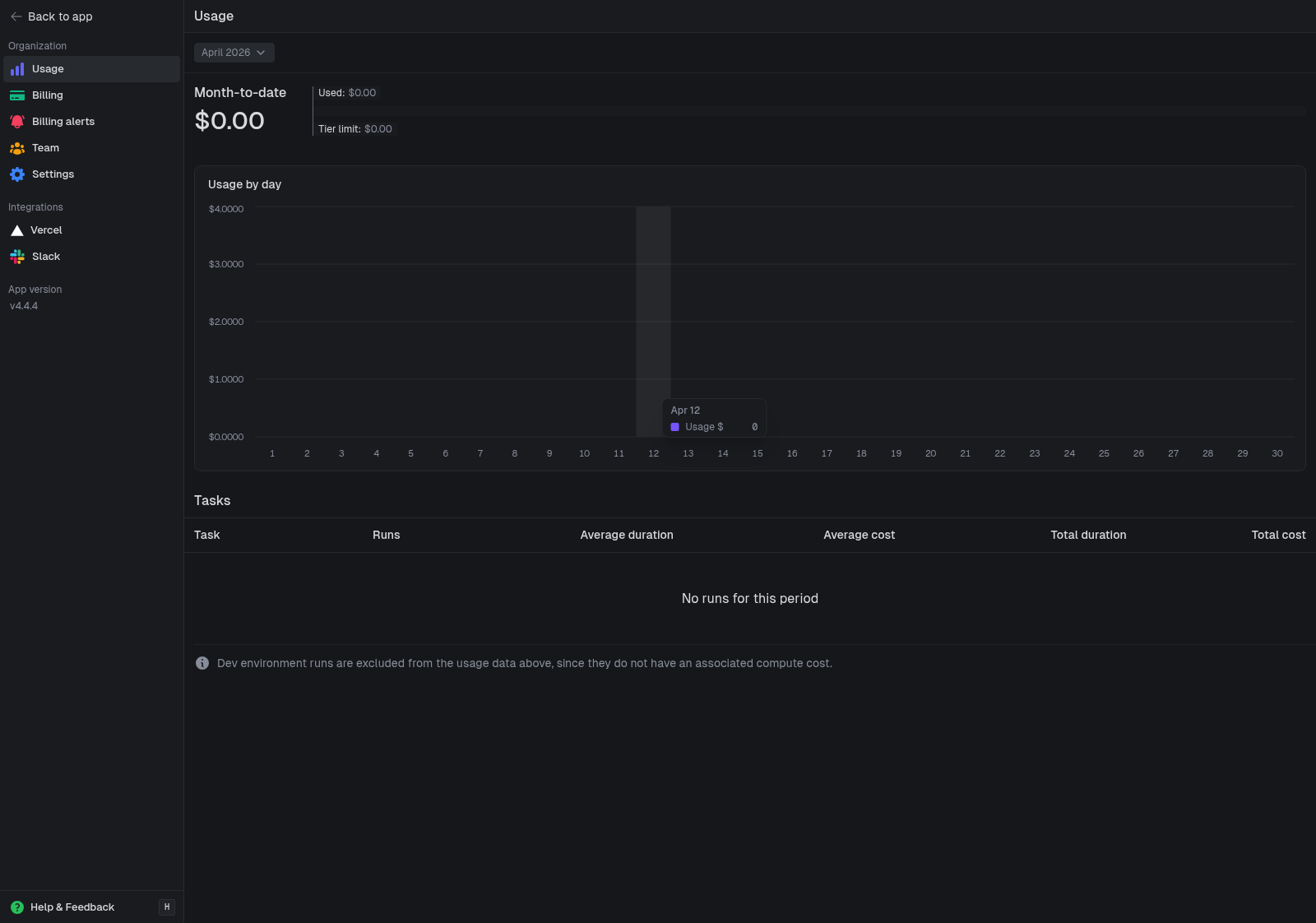Viewport: 1316px width, 923px height.
Task: Click the Billing alerts bell icon
Action: point(17,122)
